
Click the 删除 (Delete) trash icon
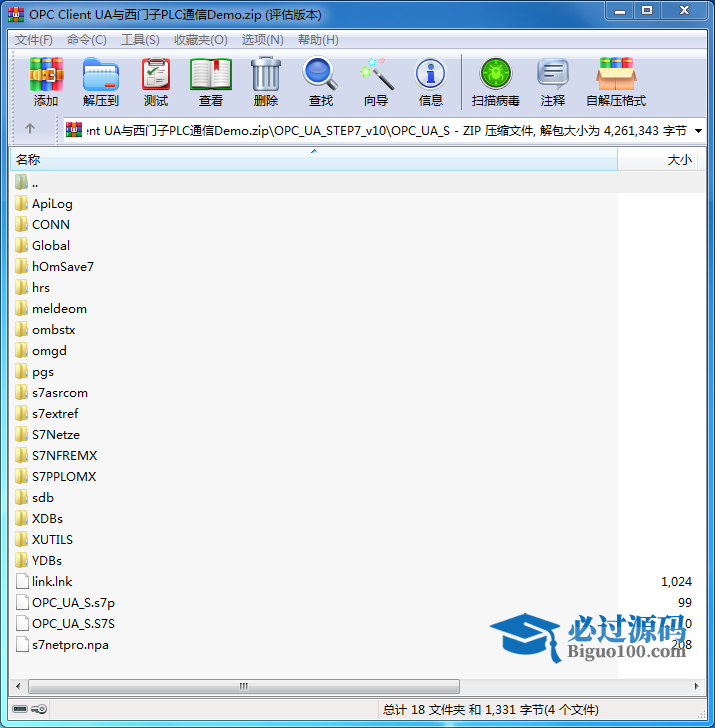[266, 82]
